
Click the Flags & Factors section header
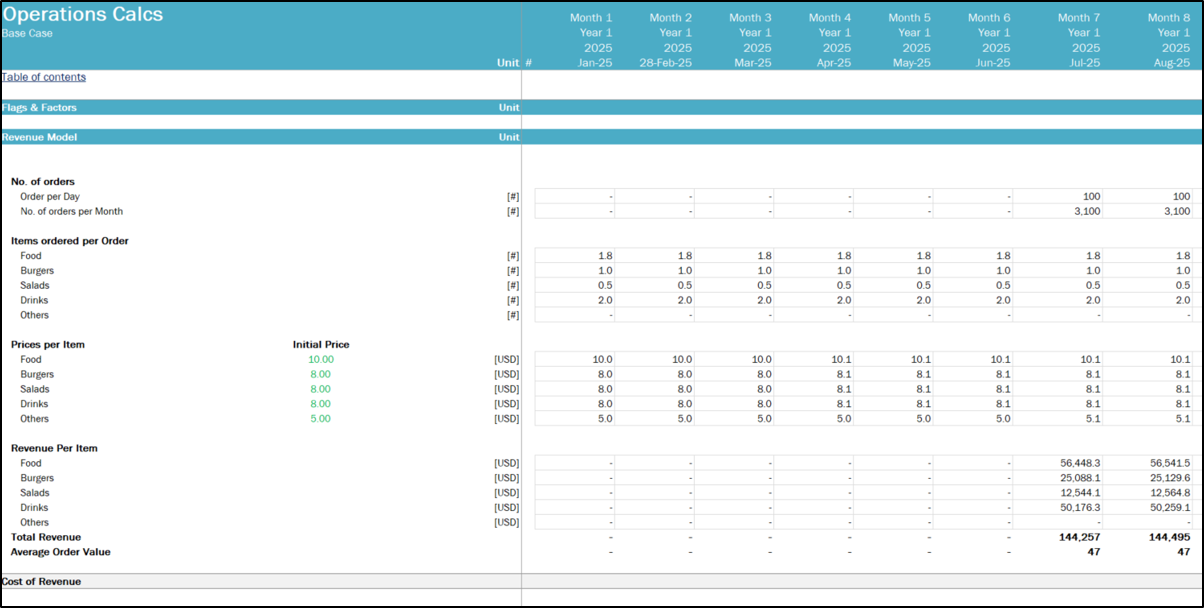click(x=39, y=107)
